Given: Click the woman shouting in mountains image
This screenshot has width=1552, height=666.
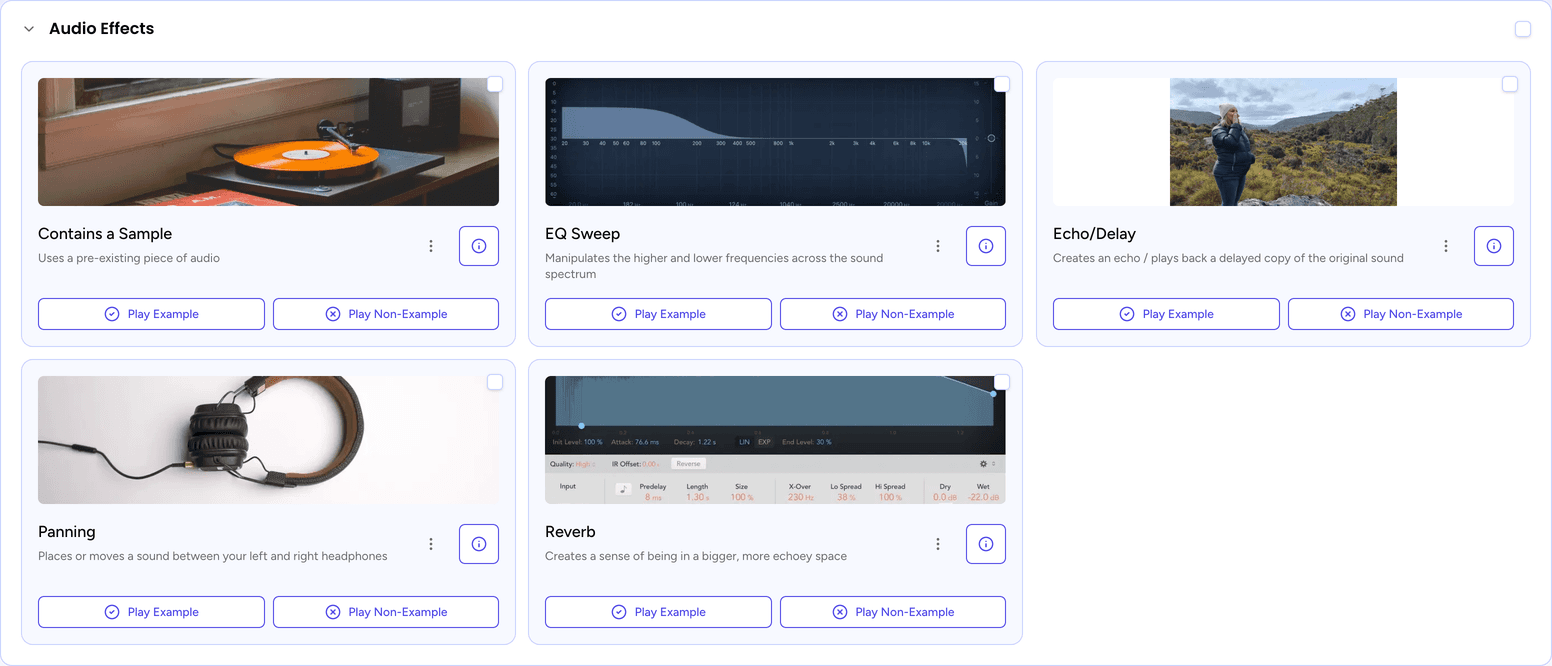Looking at the screenshot, I should (1283, 142).
